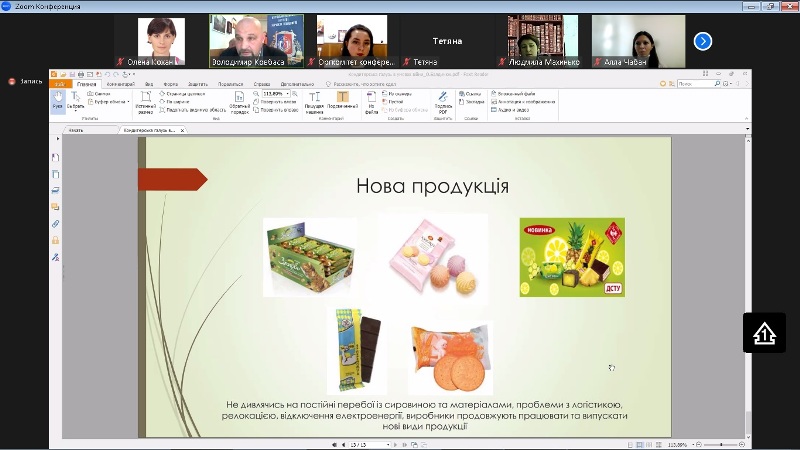Screen dimensions: 800x450
Task: Click the PDF Sign (Подпись PDF) icon
Action: click(x=443, y=102)
